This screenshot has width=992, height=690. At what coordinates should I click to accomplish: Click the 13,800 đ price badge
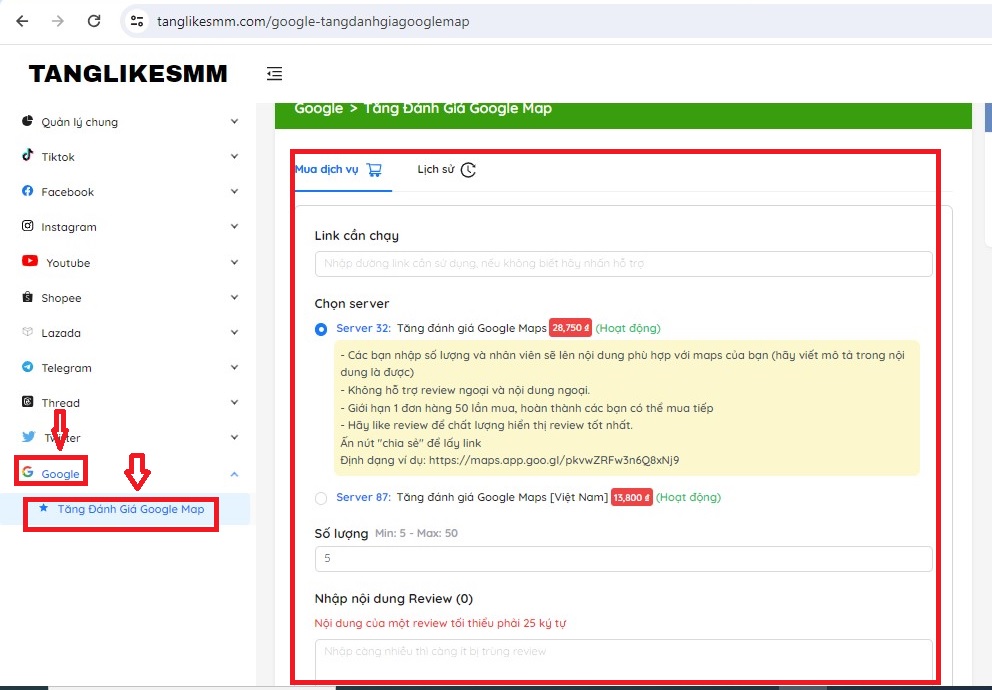pos(631,497)
